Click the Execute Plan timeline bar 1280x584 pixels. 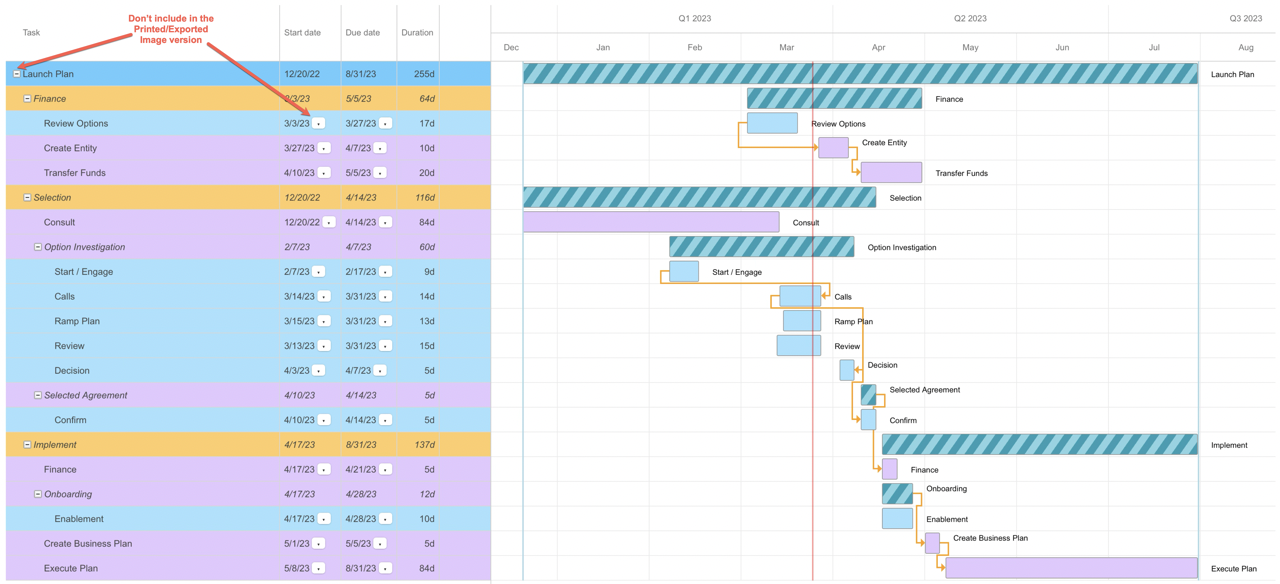click(x=1070, y=568)
